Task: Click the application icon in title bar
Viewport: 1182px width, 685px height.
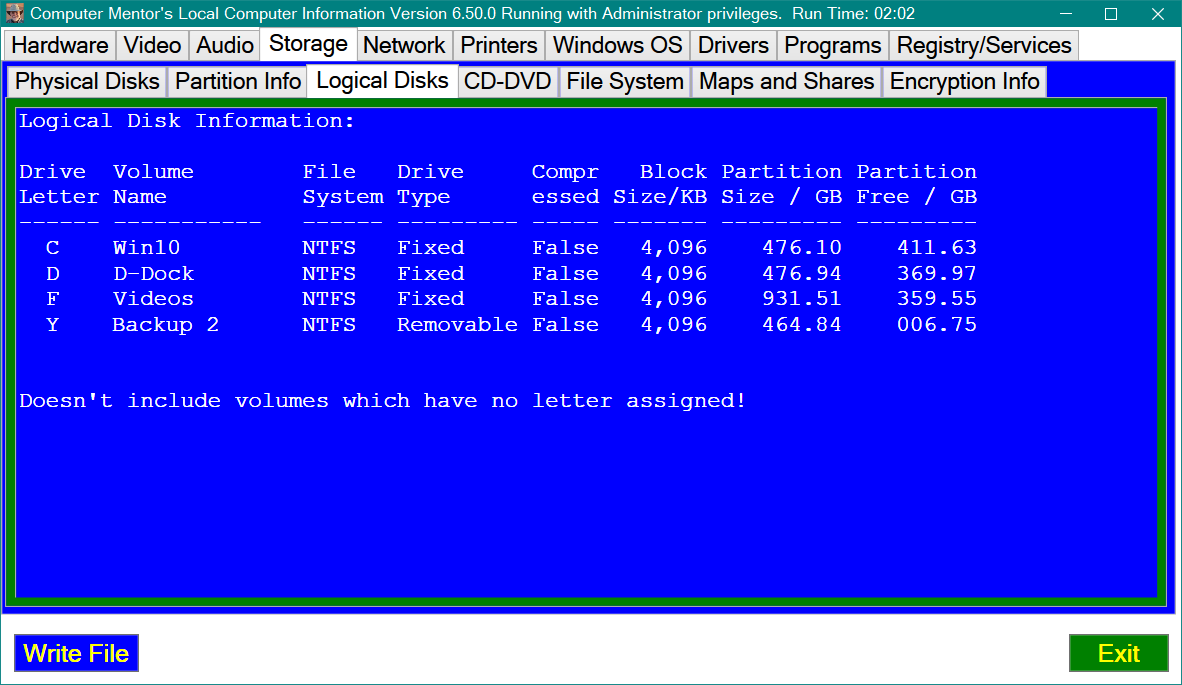Action: coord(14,14)
